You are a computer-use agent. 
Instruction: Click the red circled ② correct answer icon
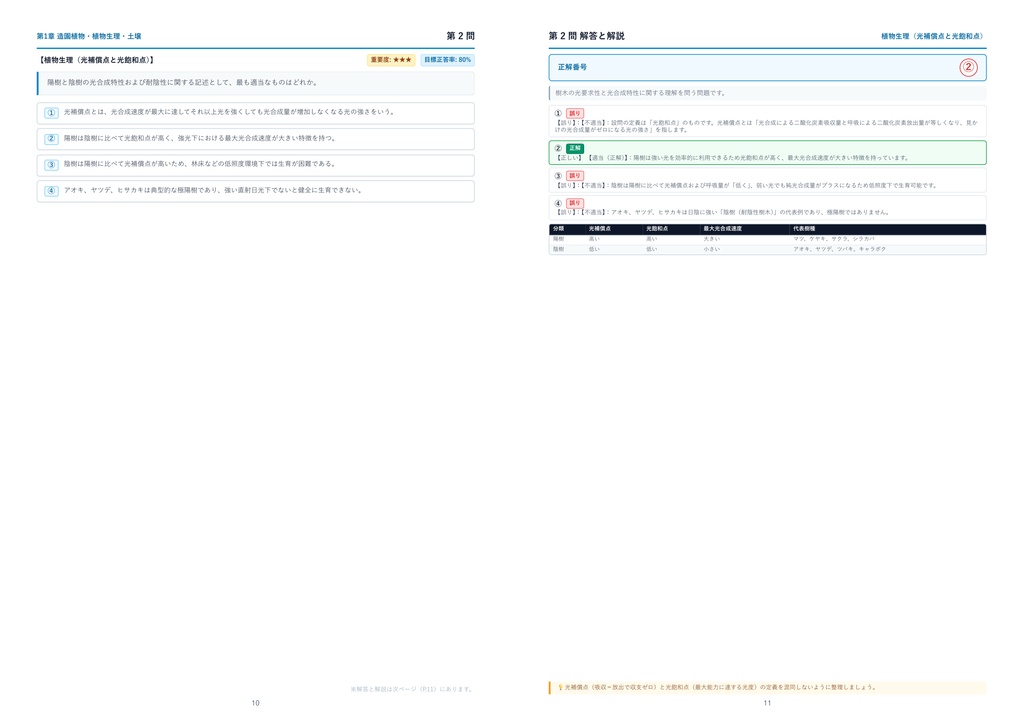pyautogui.click(x=968, y=67)
